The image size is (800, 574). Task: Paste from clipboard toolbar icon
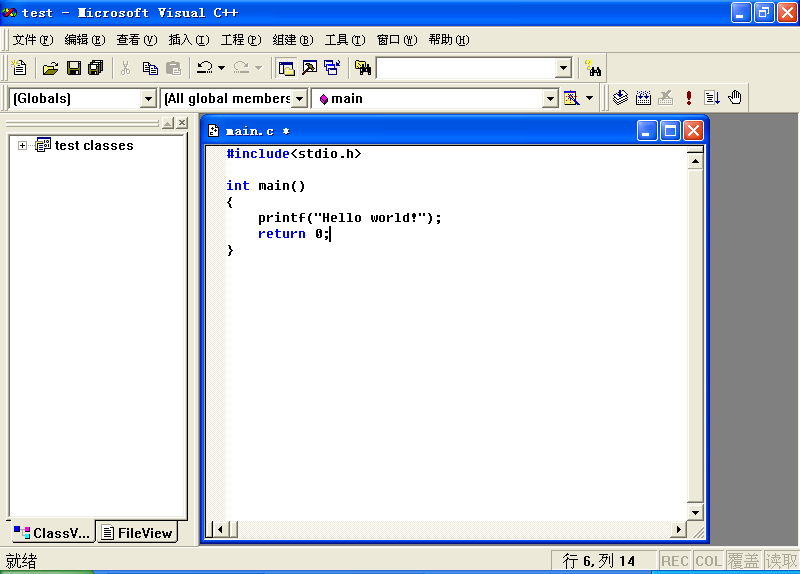click(173, 68)
